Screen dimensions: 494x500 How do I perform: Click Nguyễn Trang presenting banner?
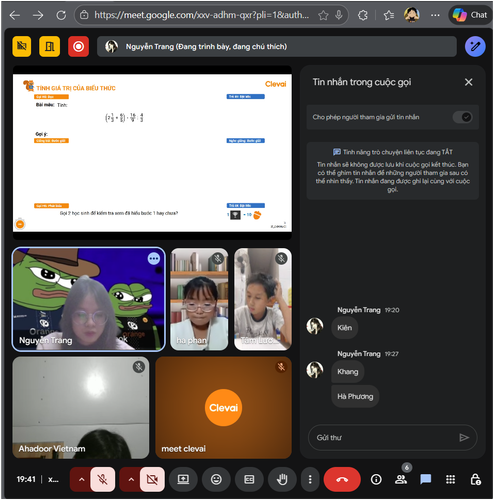pos(277,46)
